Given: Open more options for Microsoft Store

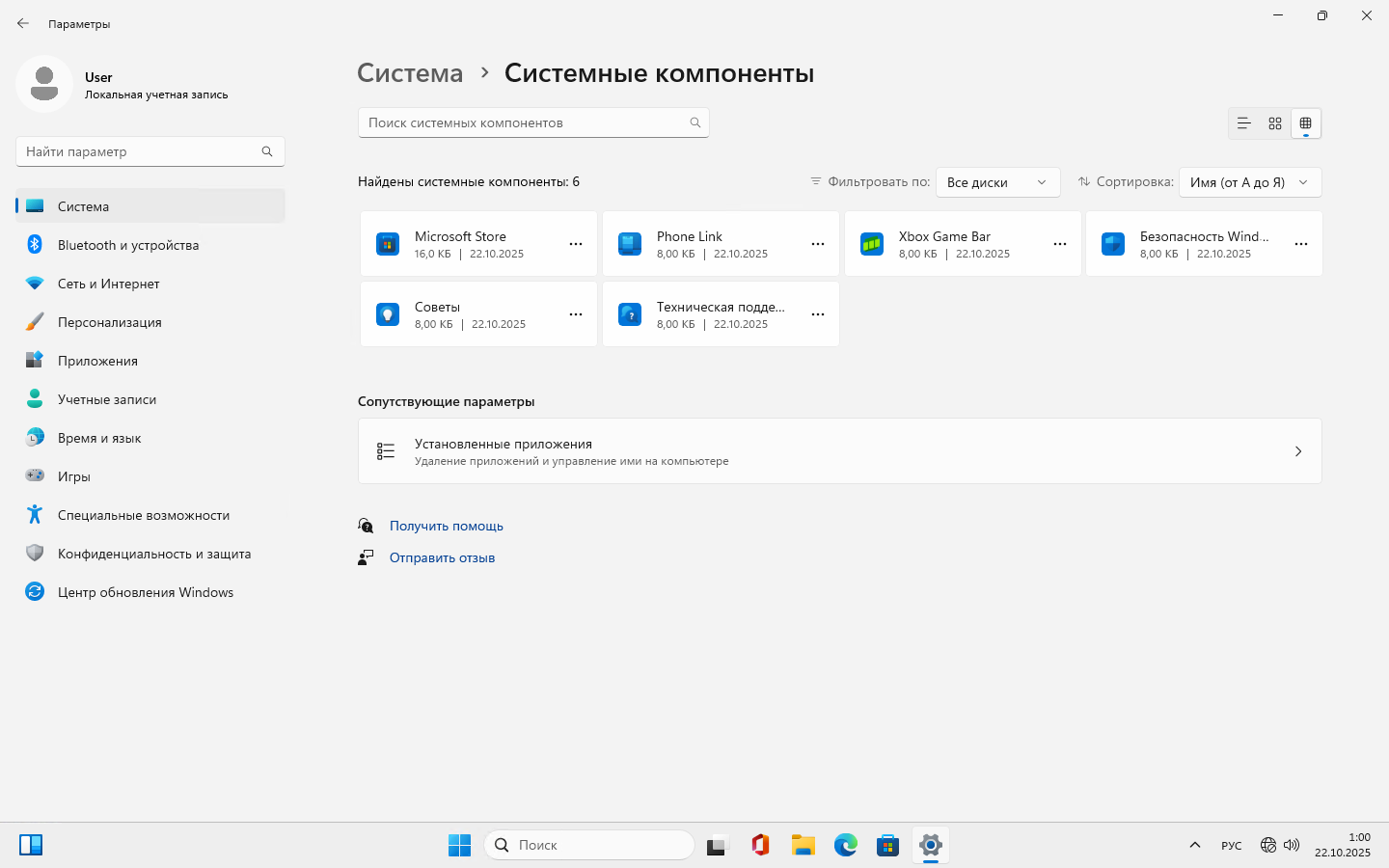Looking at the screenshot, I should pos(576,244).
